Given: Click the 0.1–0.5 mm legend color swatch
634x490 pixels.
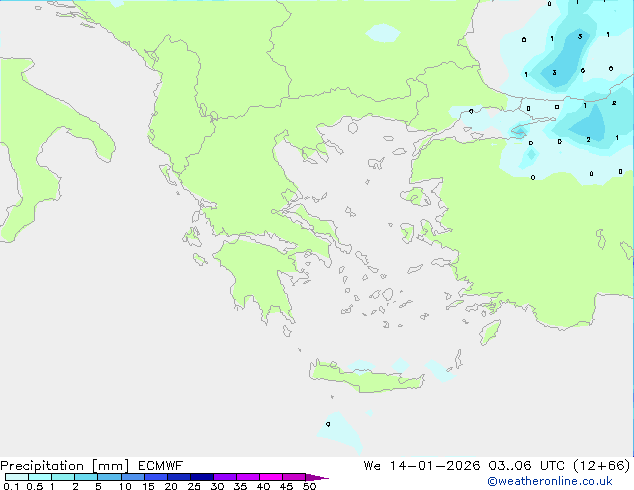Looking at the screenshot, I should [17, 477].
